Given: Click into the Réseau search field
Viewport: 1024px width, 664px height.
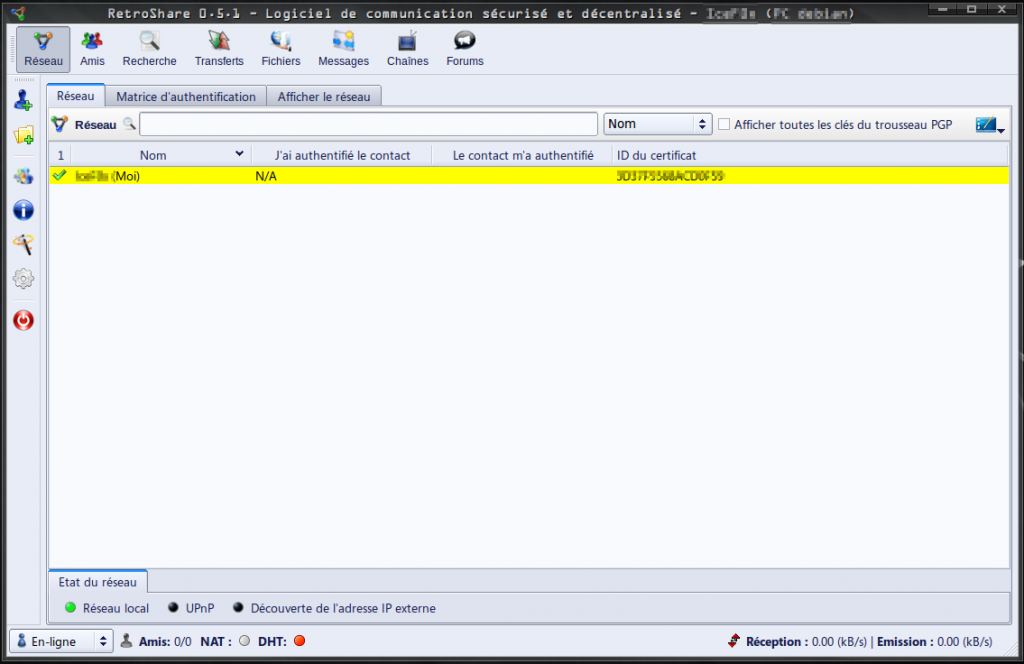Looking at the screenshot, I should tap(368, 124).
